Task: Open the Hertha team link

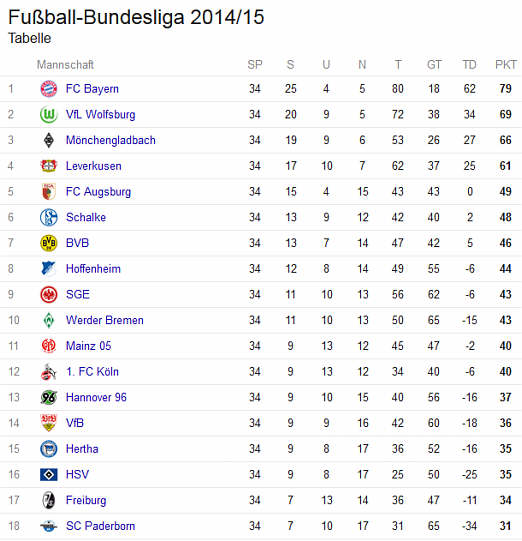Action: (x=82, y=449)
